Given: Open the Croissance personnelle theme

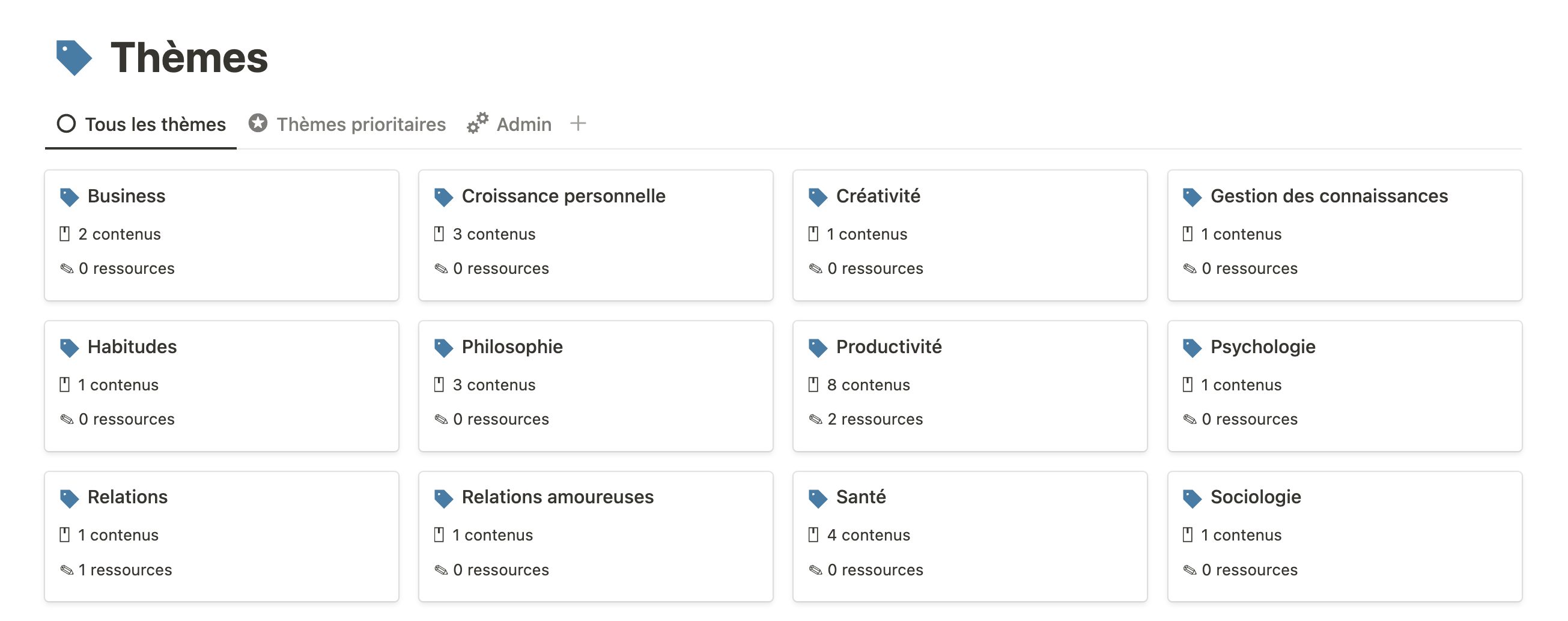Looking at the screenshot, I should (563, 196).
